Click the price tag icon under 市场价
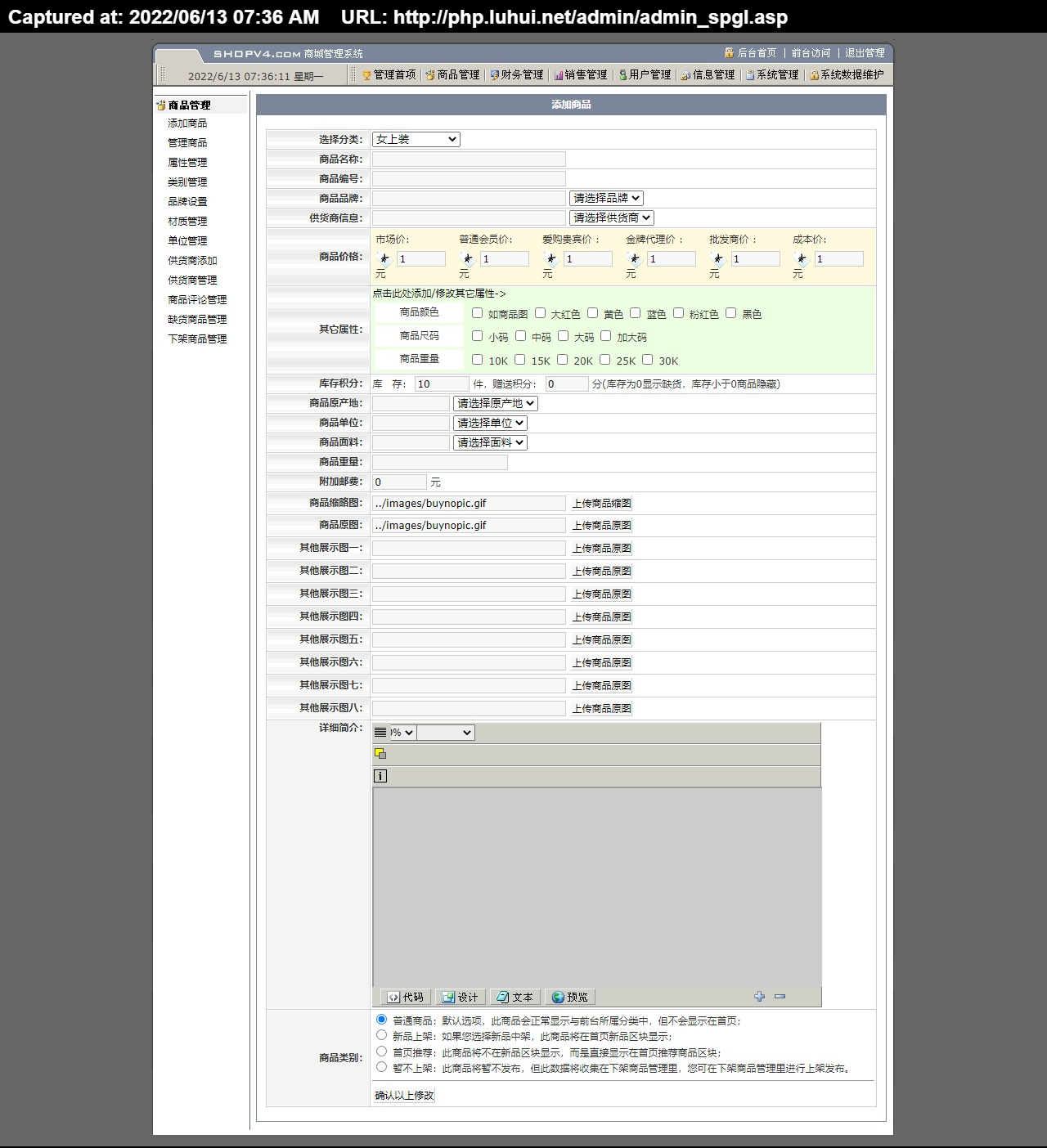 click(x=384, y=259)
